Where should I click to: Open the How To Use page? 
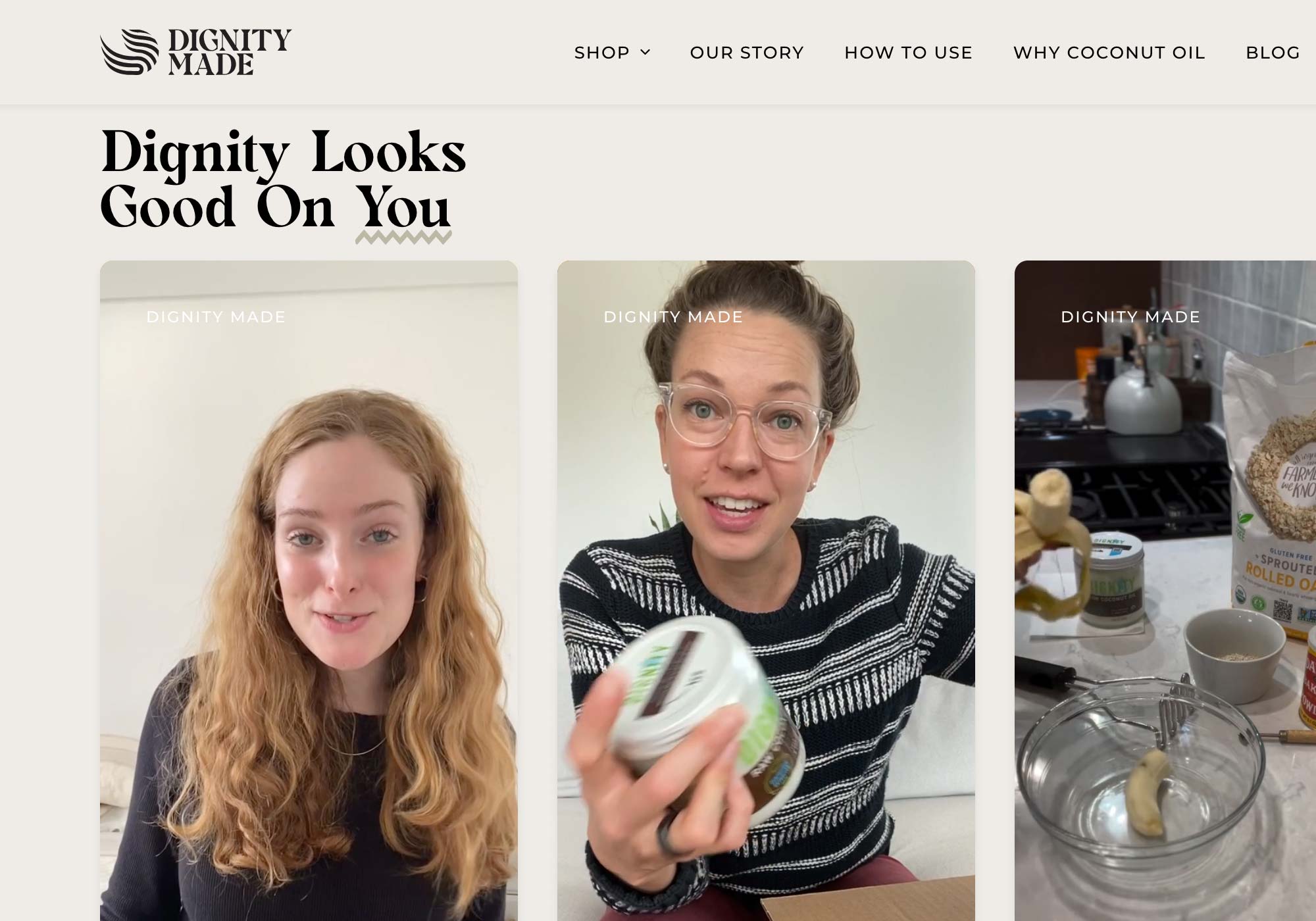pyautogui.click(x=908, y=53)
